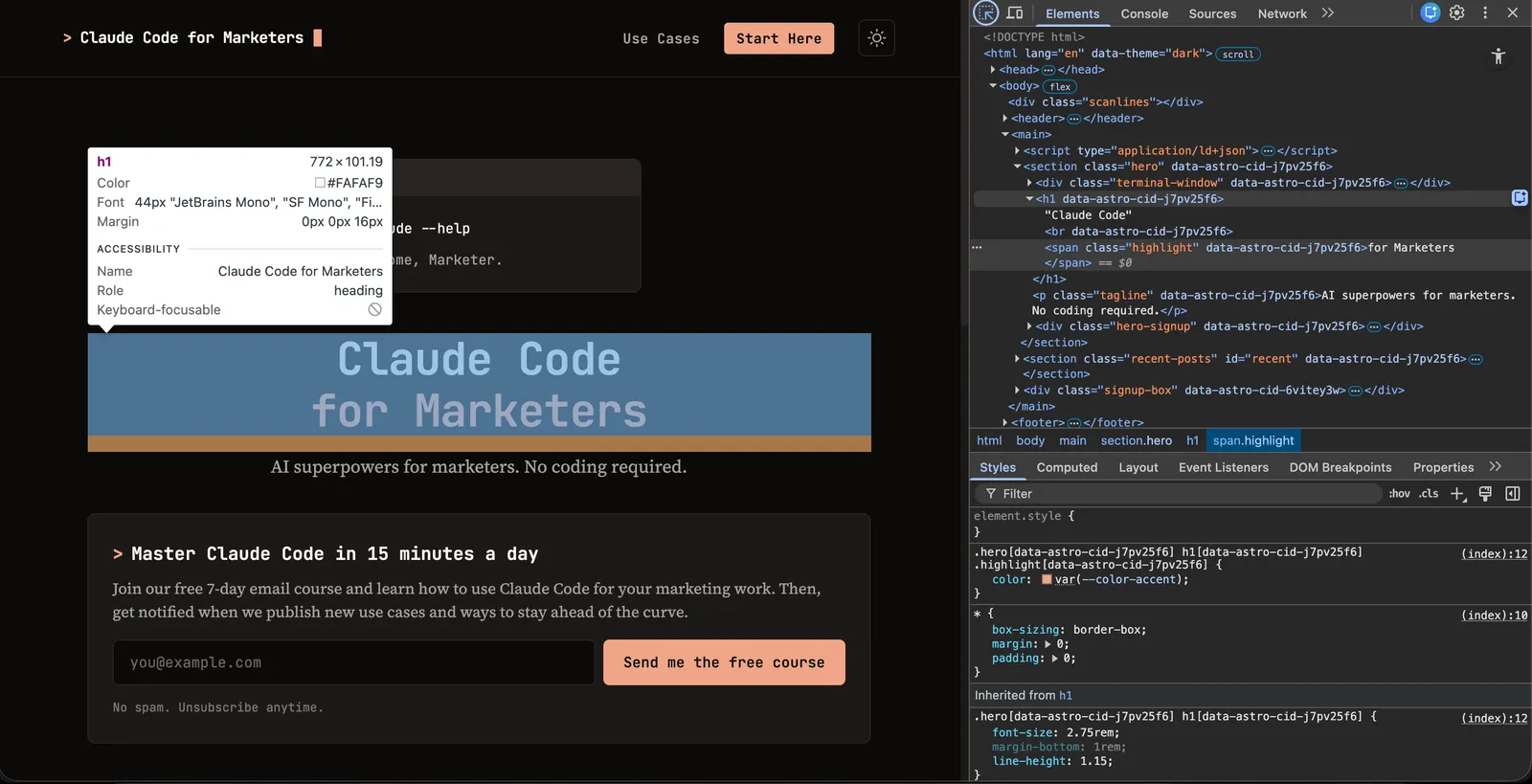Click Send me the free course button
The image size is (1532, 784).
click(724, 662)
